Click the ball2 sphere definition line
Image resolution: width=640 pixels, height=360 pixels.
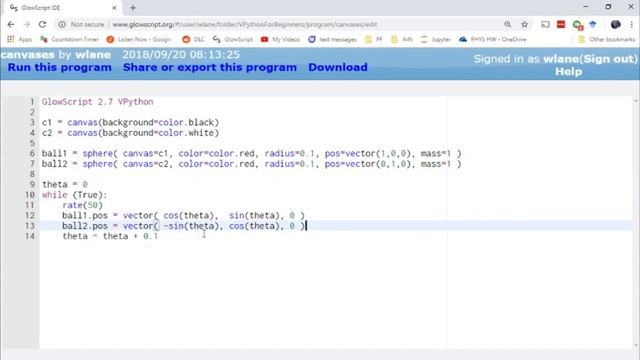click(x=251, y=164)
